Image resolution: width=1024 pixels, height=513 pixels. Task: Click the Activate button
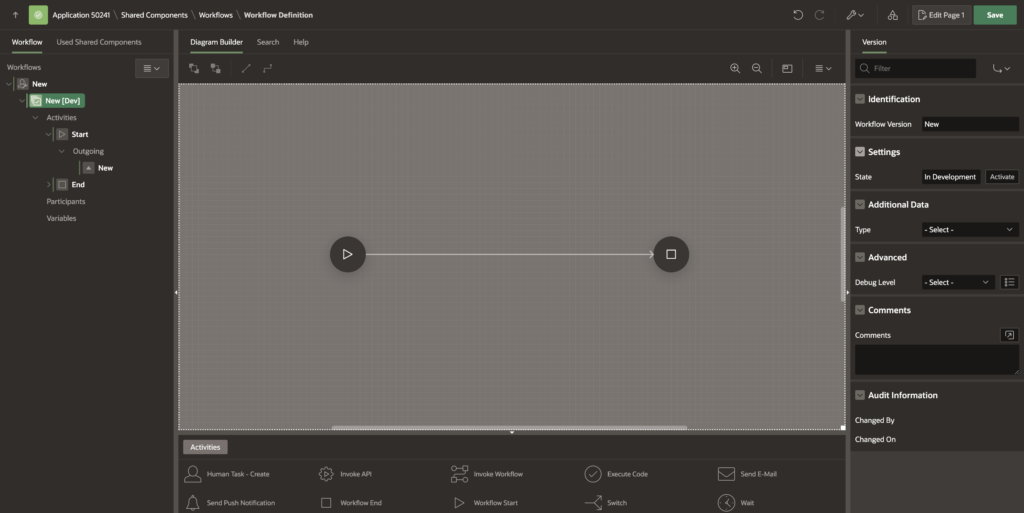click(x=1001, y=177)
